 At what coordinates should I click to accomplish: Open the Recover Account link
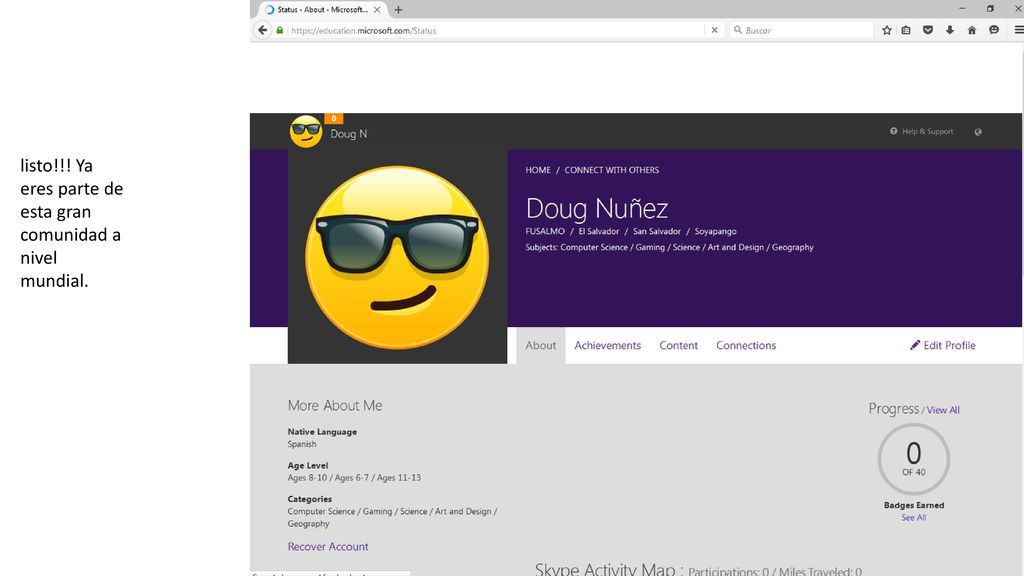(328, 547)
